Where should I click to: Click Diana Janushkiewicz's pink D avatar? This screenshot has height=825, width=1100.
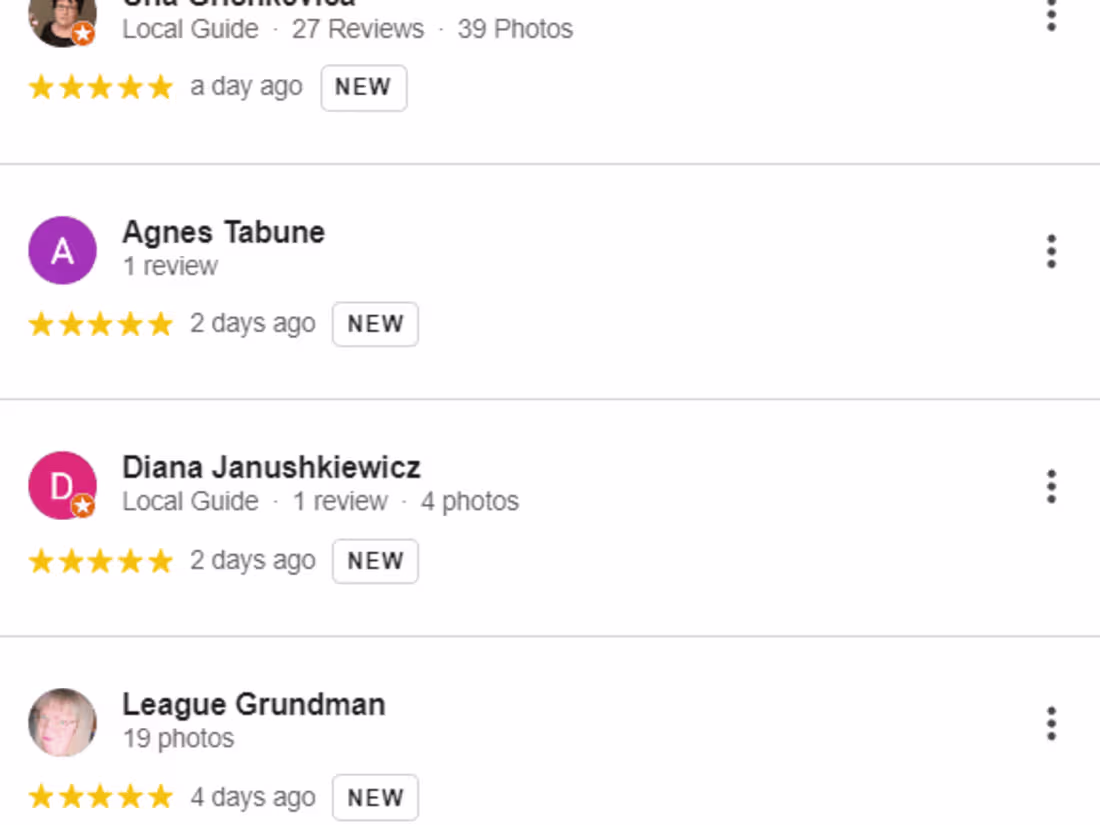62,486
